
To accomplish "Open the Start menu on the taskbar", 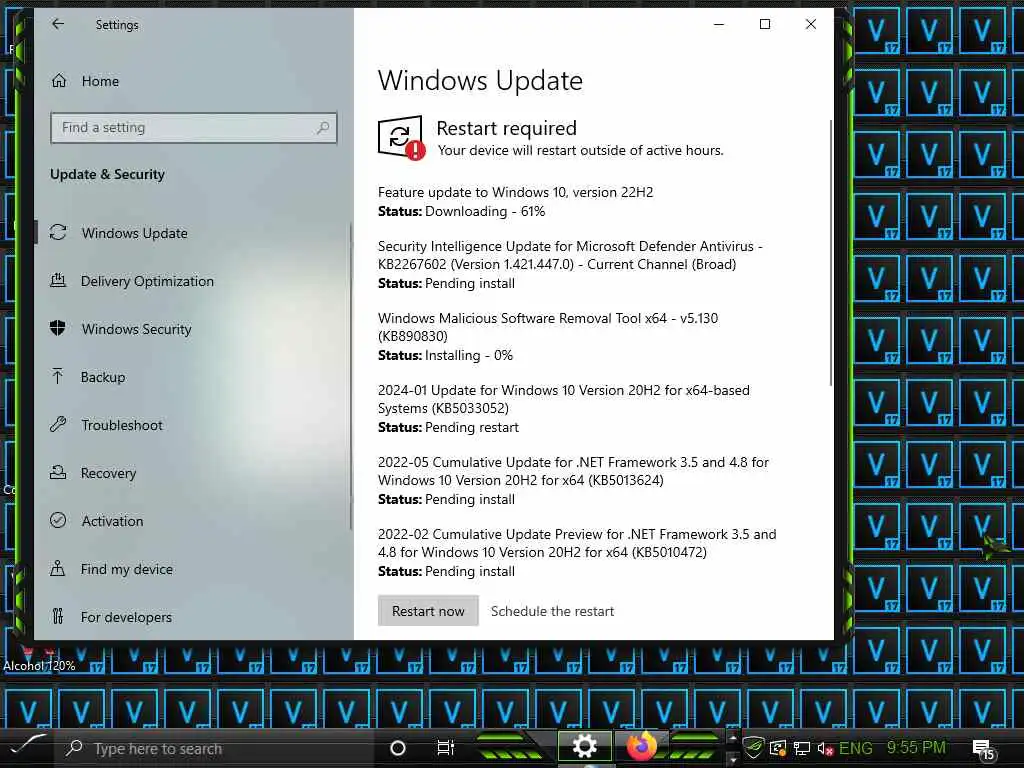I will [x=26, y=745].
